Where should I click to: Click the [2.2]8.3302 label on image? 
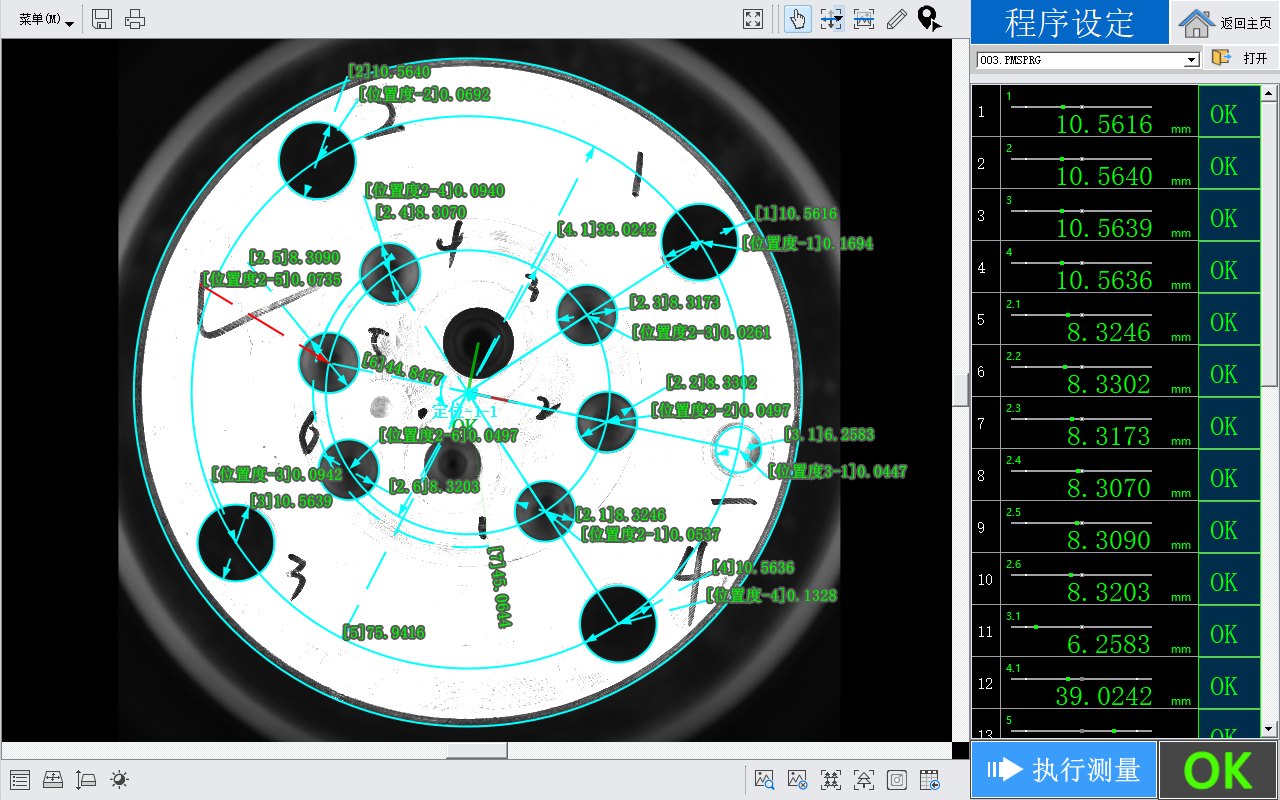coord(711,383)
